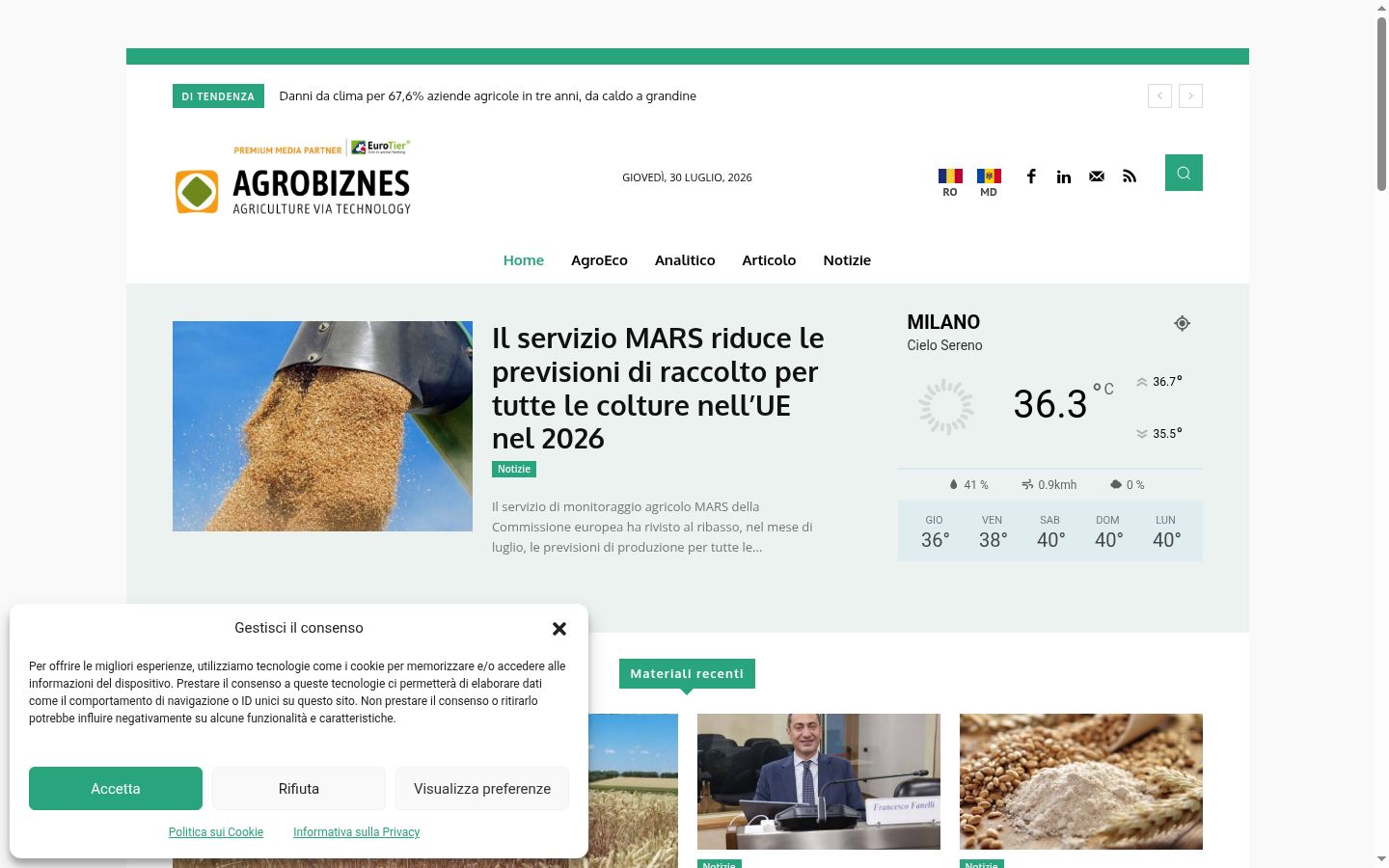The width and height of the screenshot is (1389, 868).
Task: Open Informativa sulla Privacy link
Action: [356, 832]
